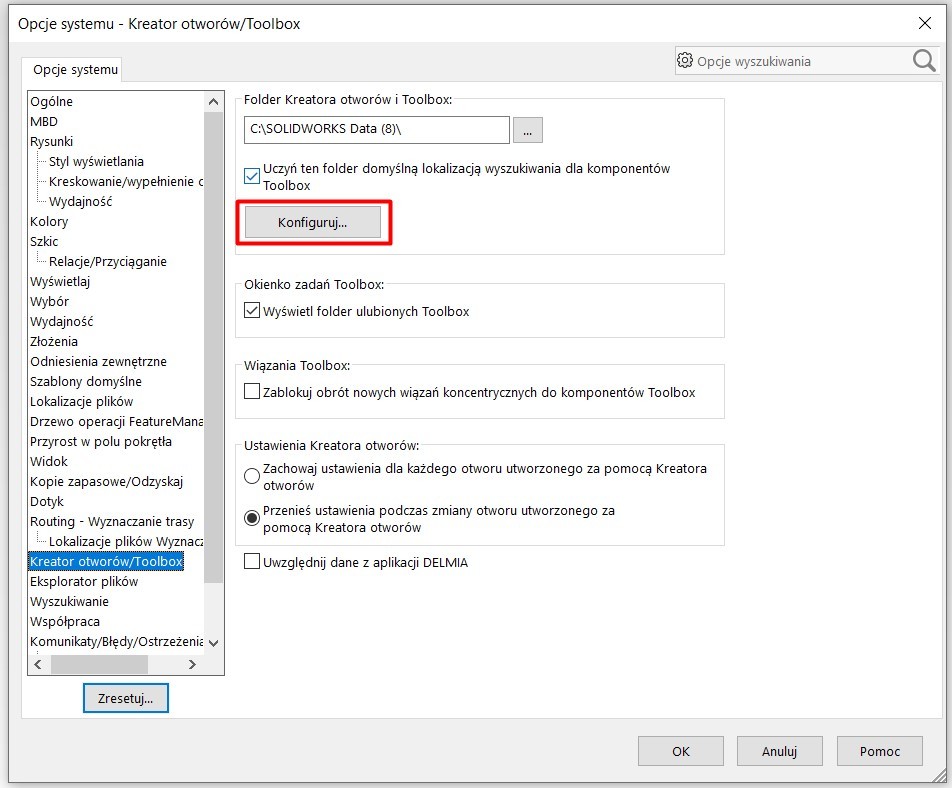Click the scroll-up arrow of the options tree
Screen dimensions: 952x788
pyautogui.click(x=211, y=100)
